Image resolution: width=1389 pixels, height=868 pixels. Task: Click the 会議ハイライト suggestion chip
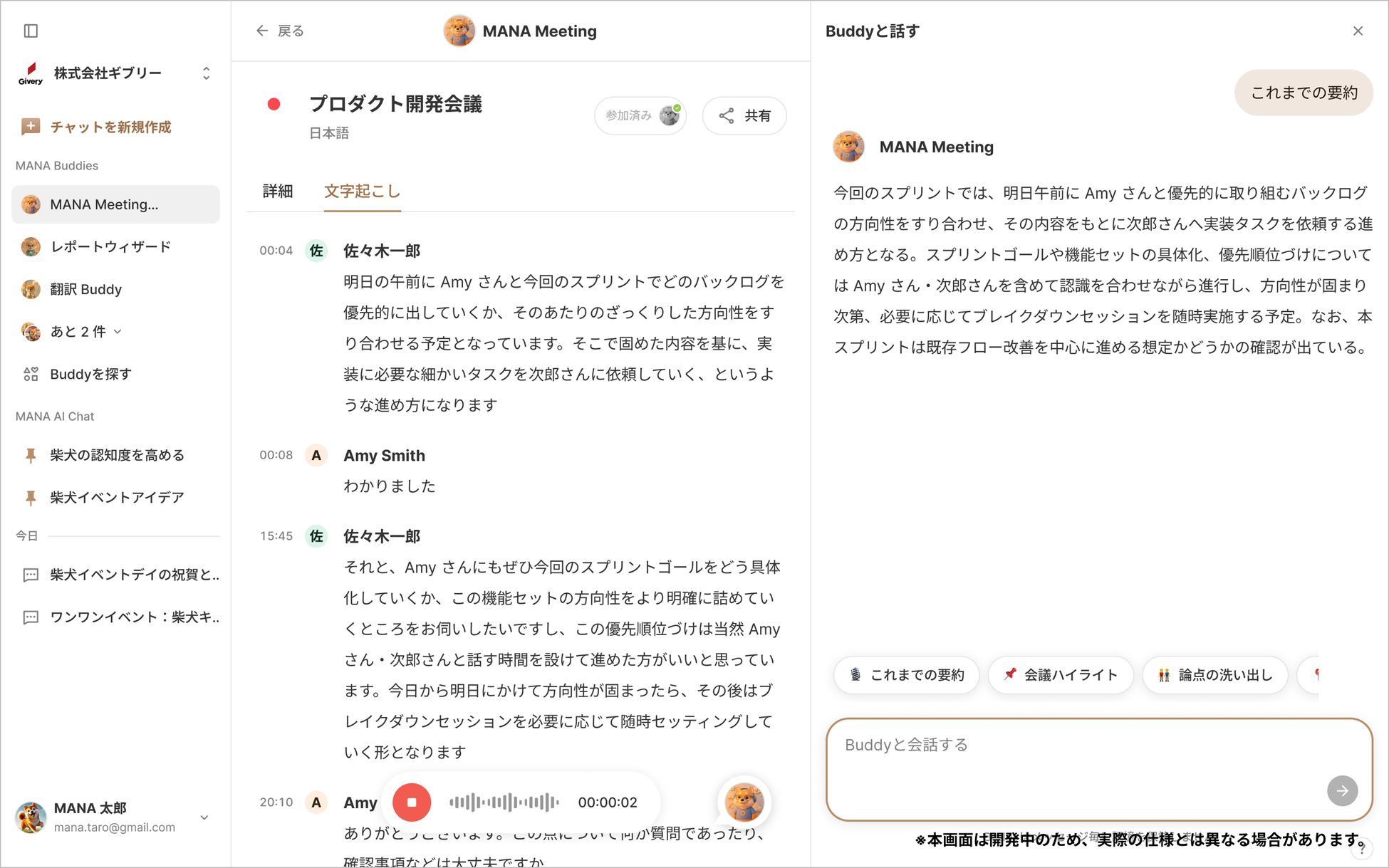click(1061, 675)
